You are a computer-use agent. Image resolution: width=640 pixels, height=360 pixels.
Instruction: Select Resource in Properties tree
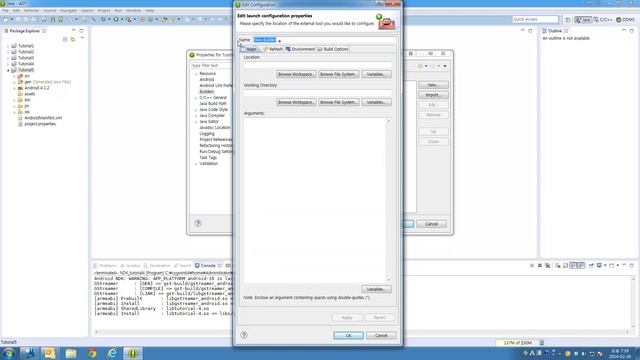tap(207, 73)
